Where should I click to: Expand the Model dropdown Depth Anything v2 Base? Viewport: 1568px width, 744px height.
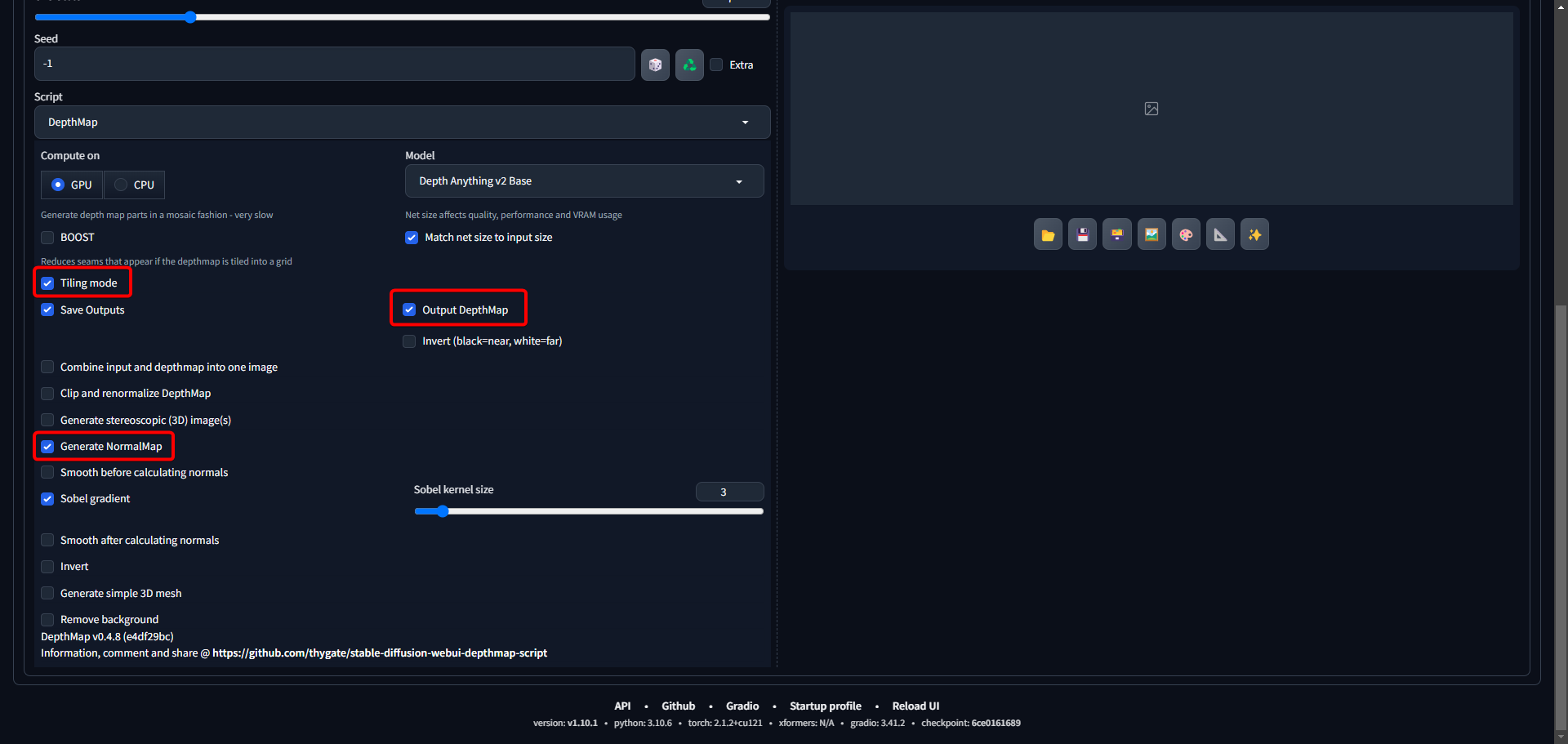coord(584,181)
